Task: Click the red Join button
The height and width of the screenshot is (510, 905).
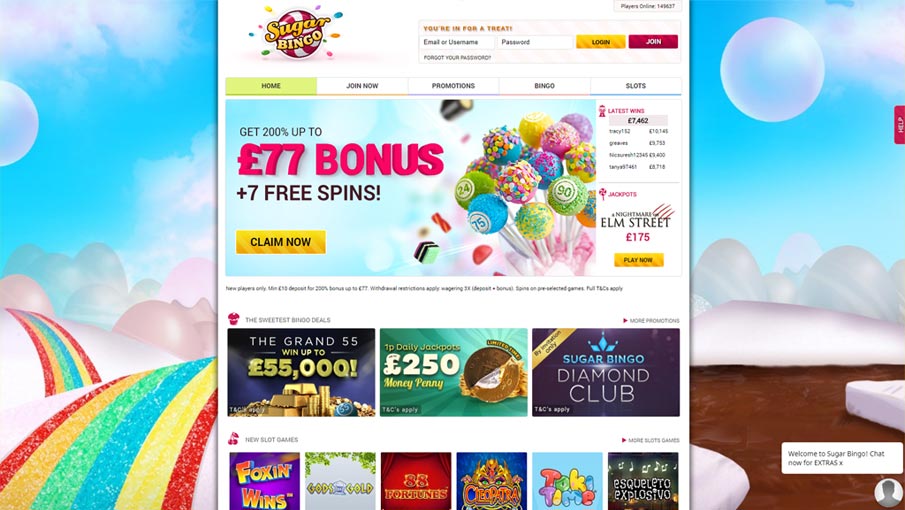Action: point(653,42)
